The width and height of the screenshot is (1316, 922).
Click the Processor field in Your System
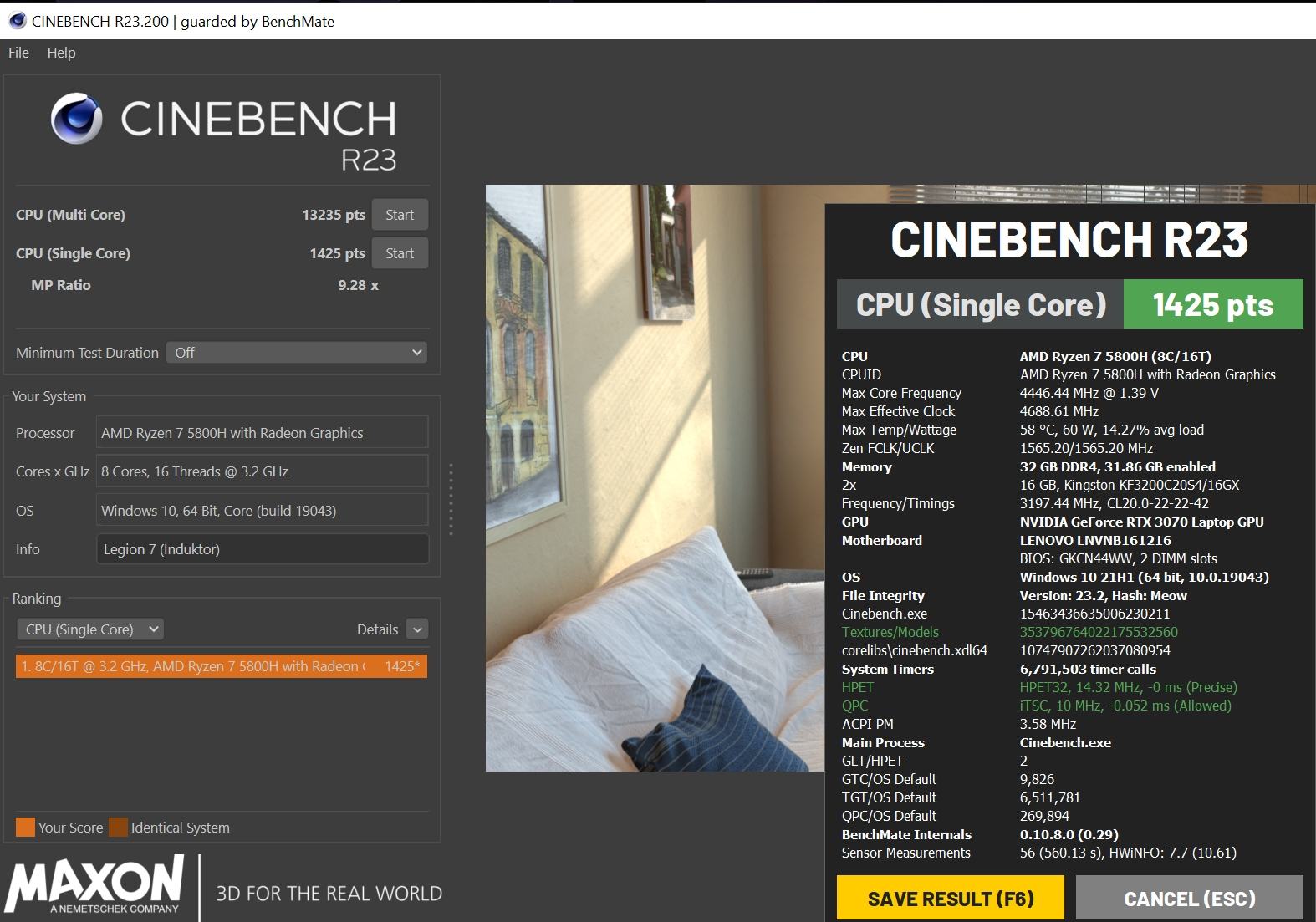click(x=263, y=433)
